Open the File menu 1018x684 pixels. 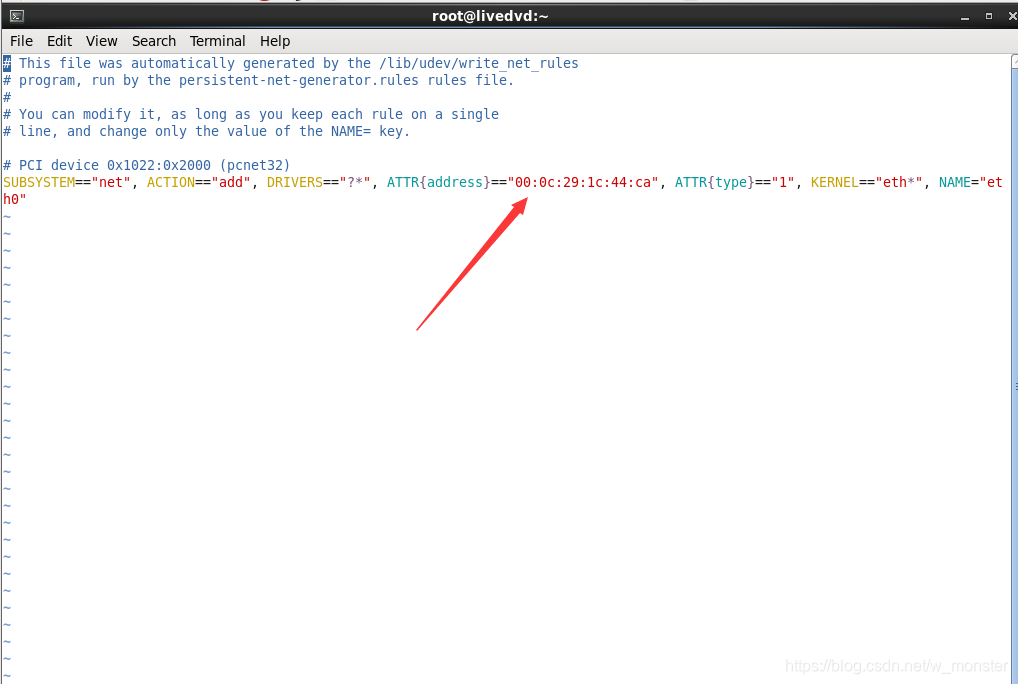point(21,41)
